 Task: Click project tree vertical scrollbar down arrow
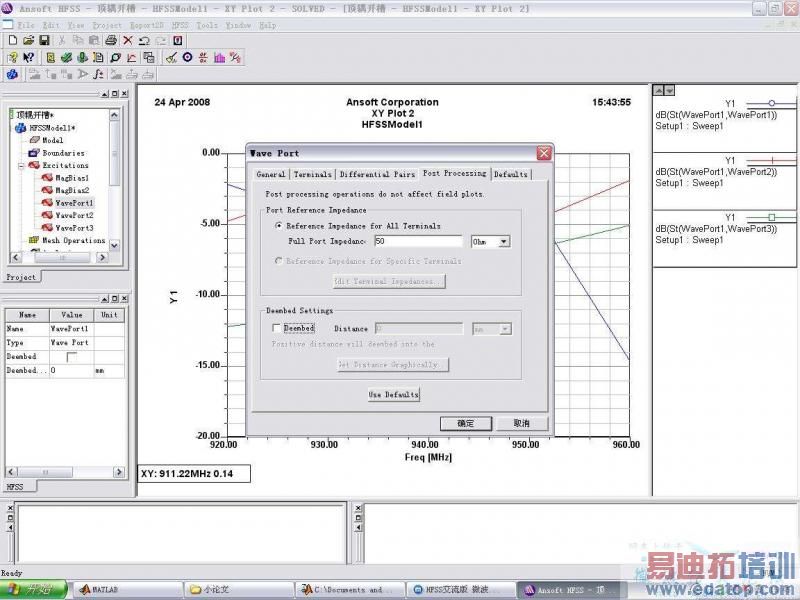coord(114,245)
